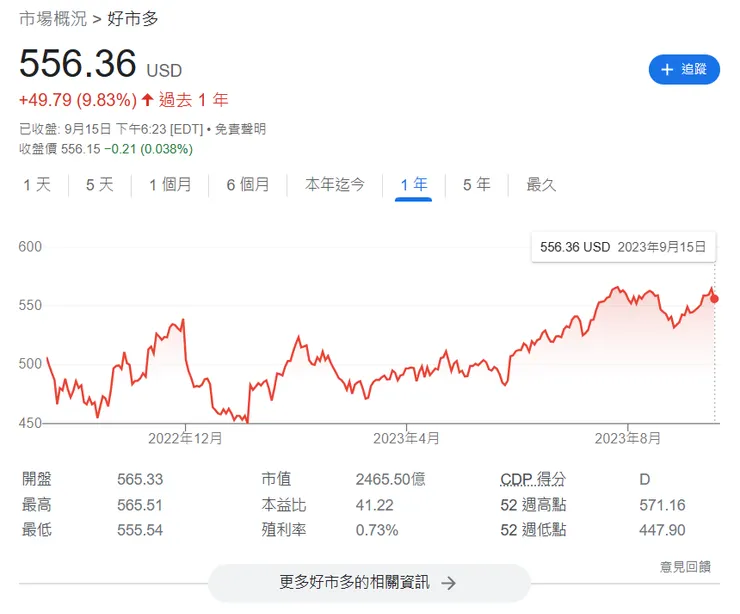Click arrow icon beside 更多好市多的相關資訊
The width and height of the screenshot is (740, 614).
(448, 583)
